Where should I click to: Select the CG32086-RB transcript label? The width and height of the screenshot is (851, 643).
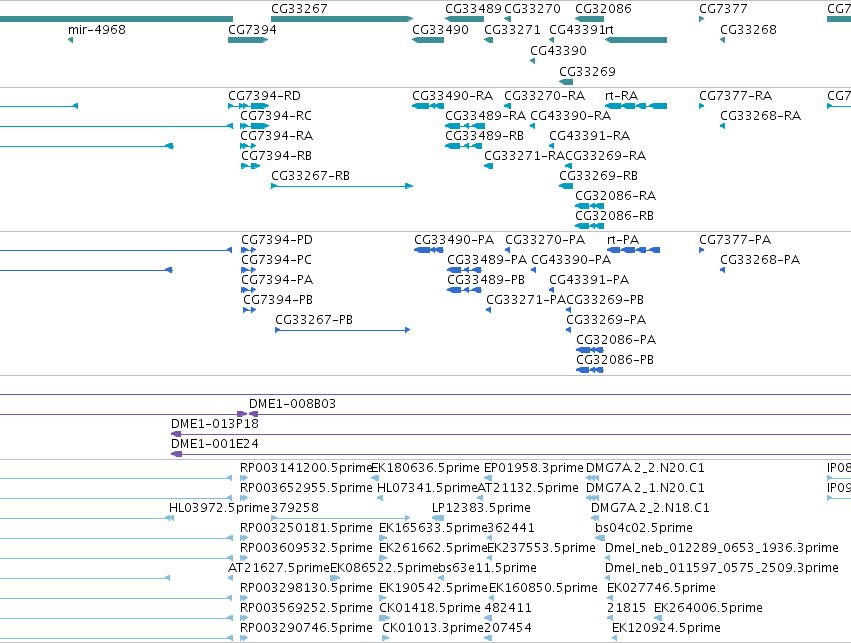[x=614, y=217]
